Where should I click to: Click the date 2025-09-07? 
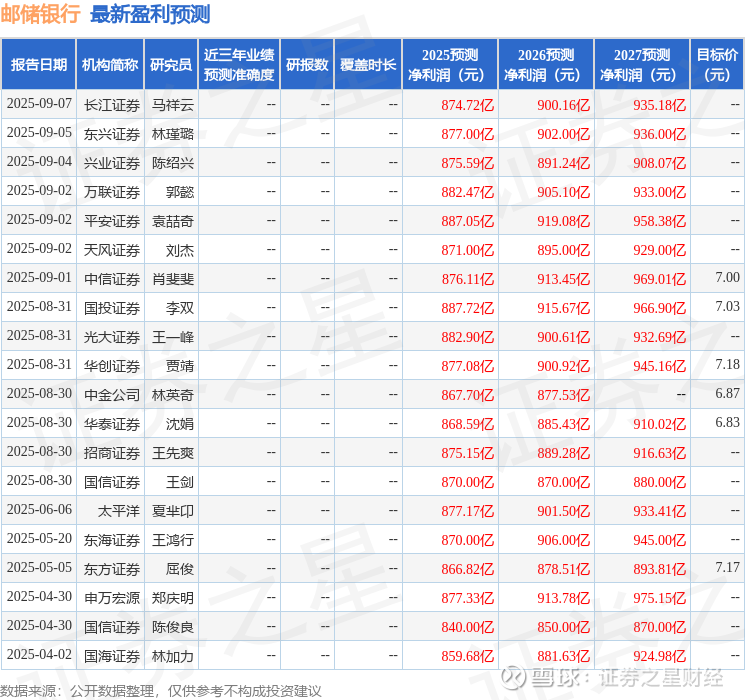[39, 103]
